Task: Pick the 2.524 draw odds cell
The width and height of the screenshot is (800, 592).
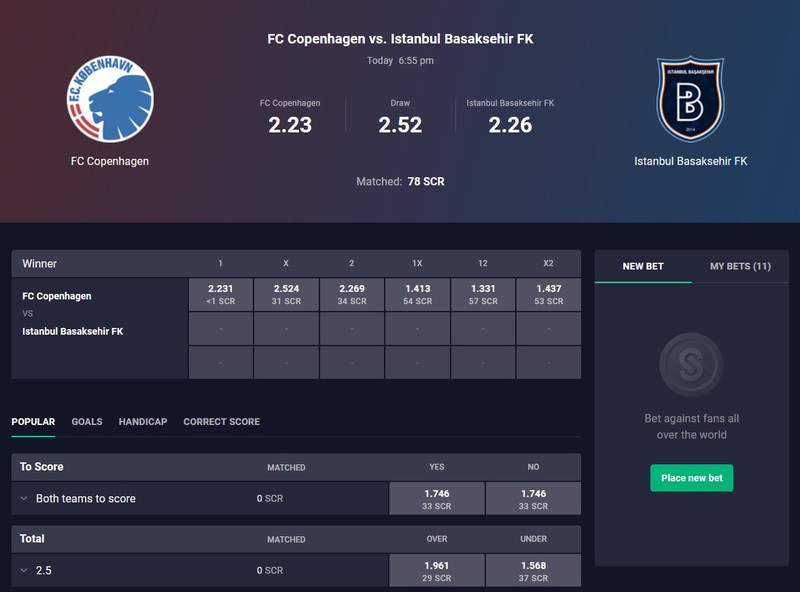Action: coord(286,294)
